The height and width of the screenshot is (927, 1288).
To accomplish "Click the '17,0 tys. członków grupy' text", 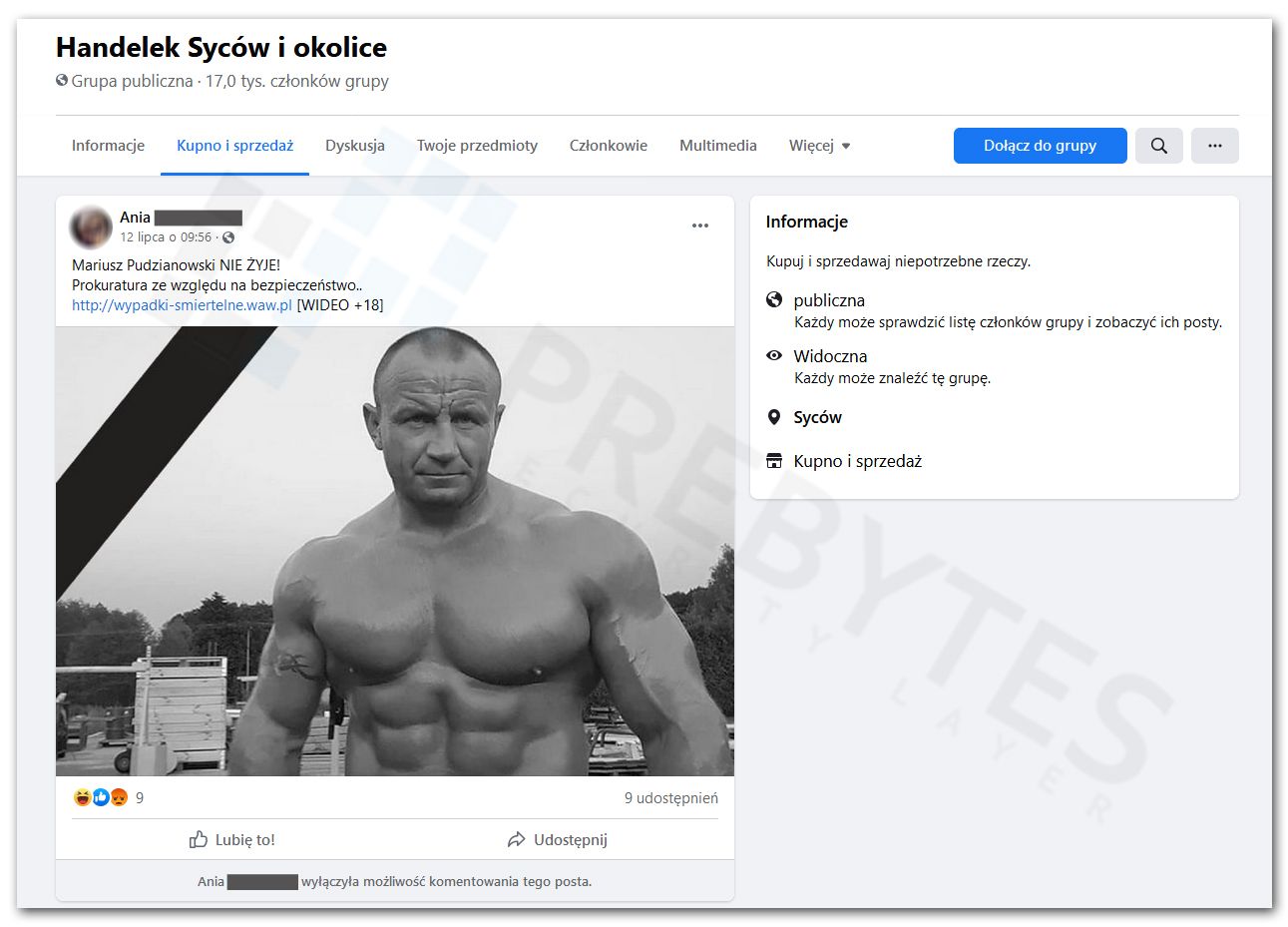I will point(297,81).
